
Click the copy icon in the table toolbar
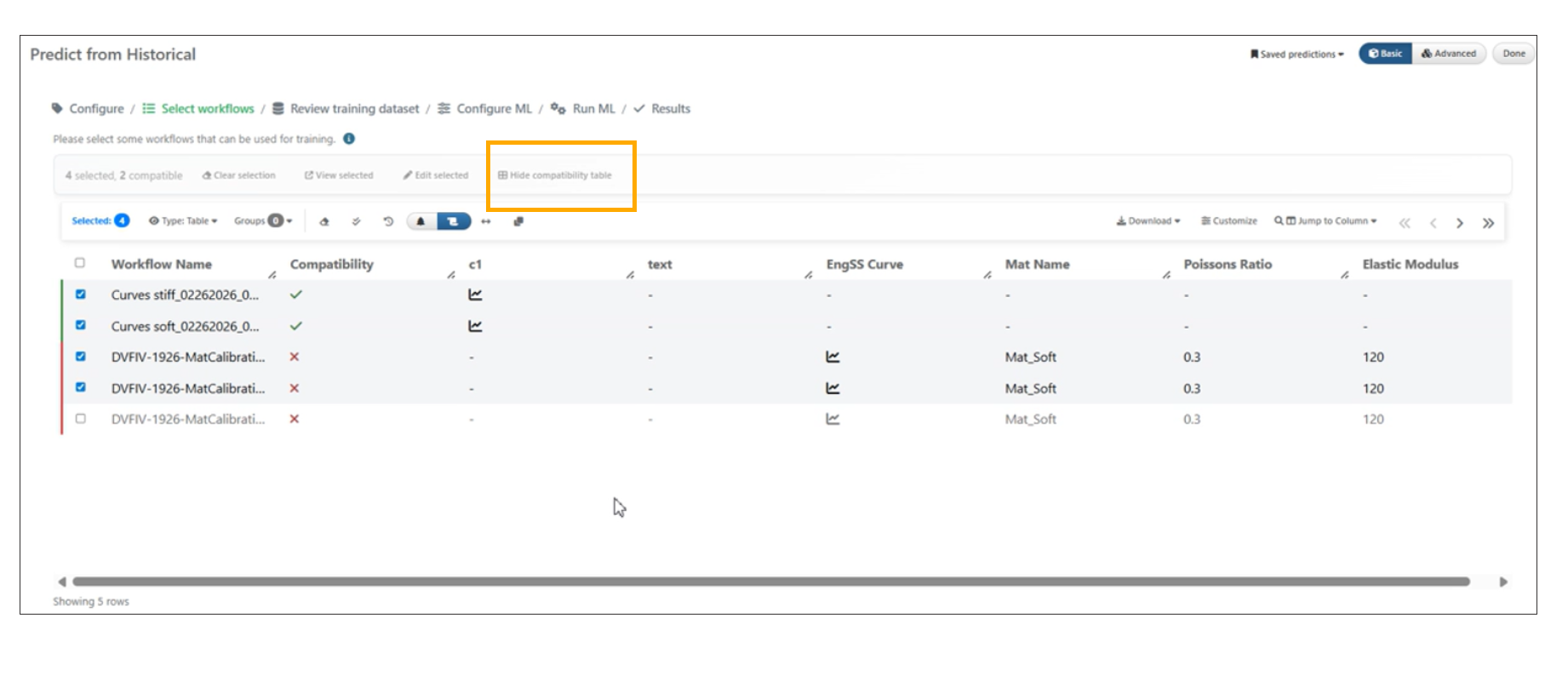(518, 221)
